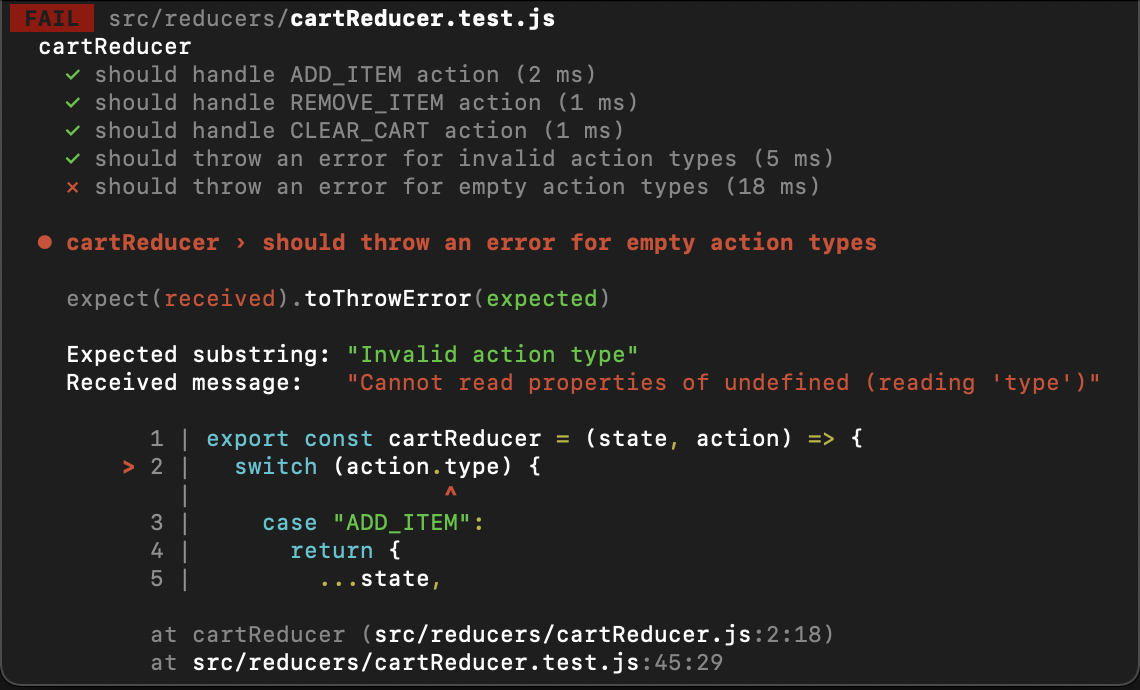
Task: Click the failing test heading in red
Action: click(471, 243)
